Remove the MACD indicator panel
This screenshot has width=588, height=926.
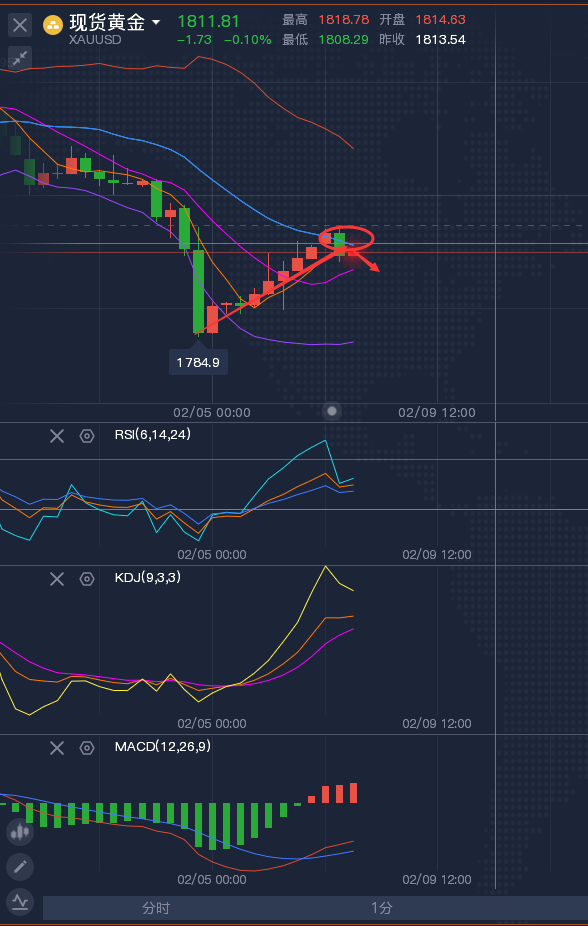[57, 748]
